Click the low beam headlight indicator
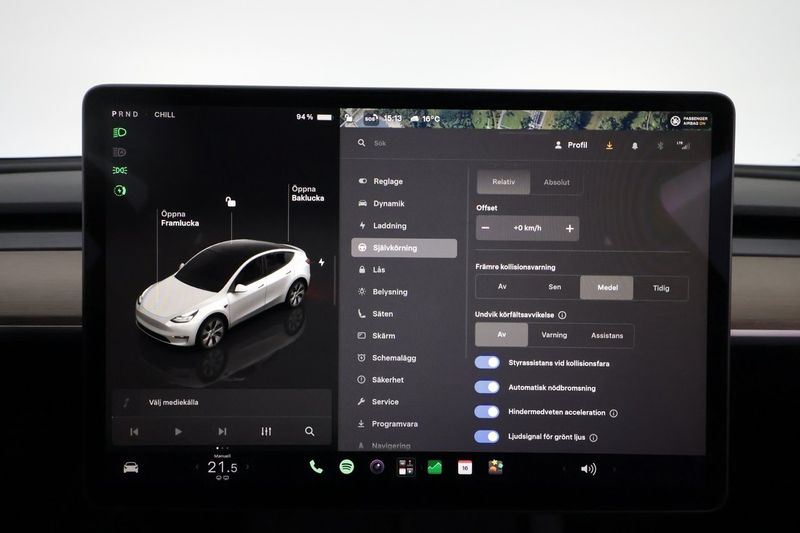The height and width of the screenshot is (533, 800). 120,133
